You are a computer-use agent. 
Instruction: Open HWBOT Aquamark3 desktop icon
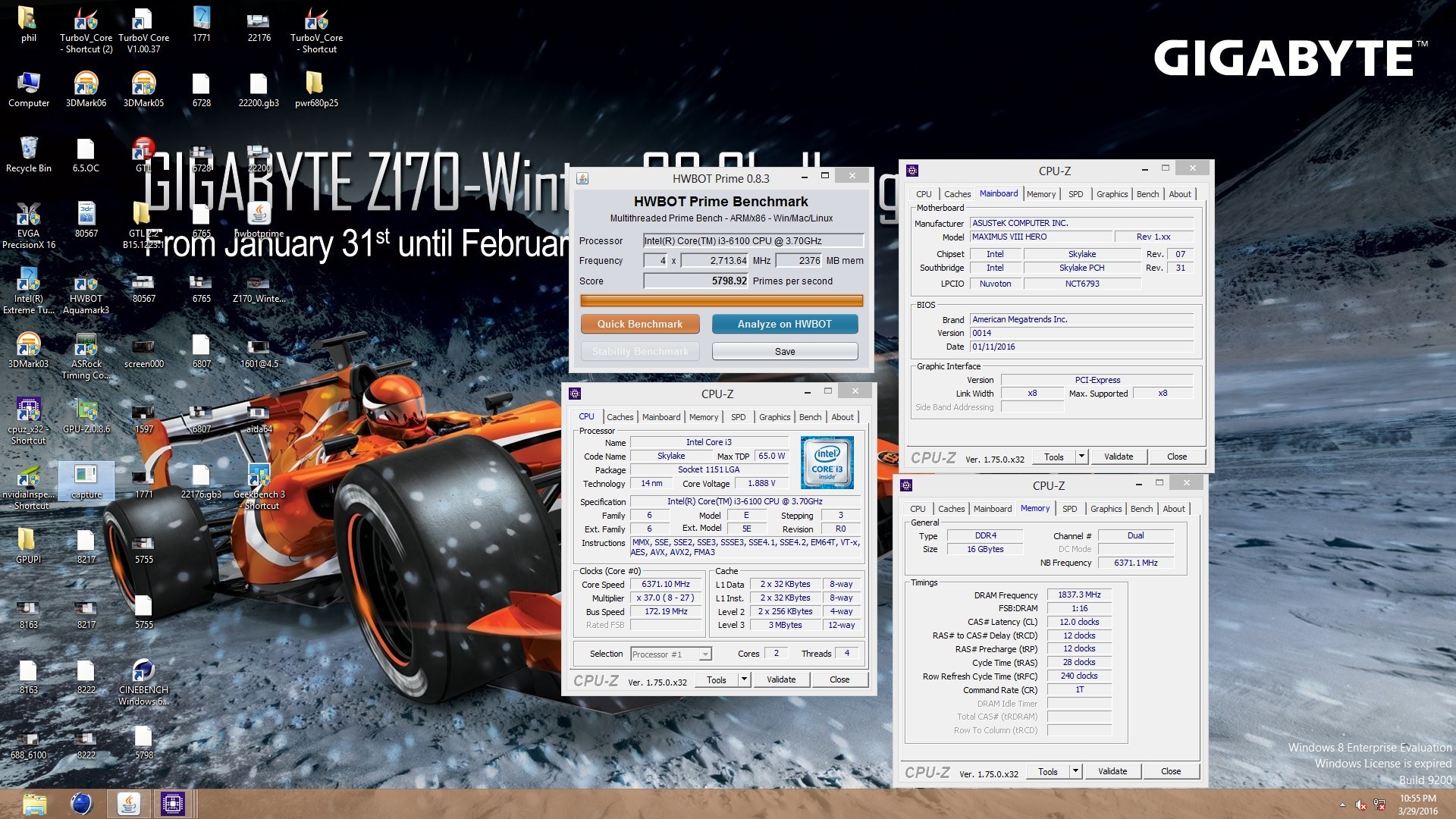point(86,291)
